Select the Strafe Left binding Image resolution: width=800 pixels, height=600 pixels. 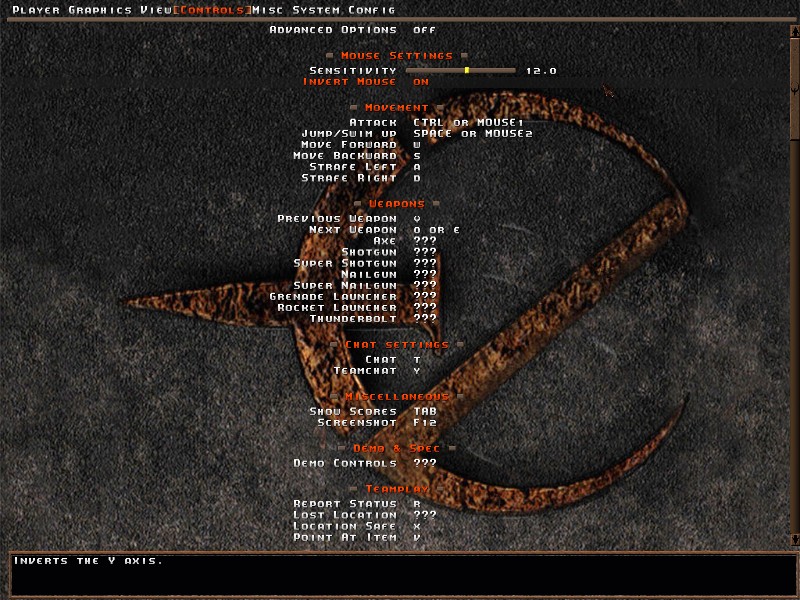coord(365,167)
